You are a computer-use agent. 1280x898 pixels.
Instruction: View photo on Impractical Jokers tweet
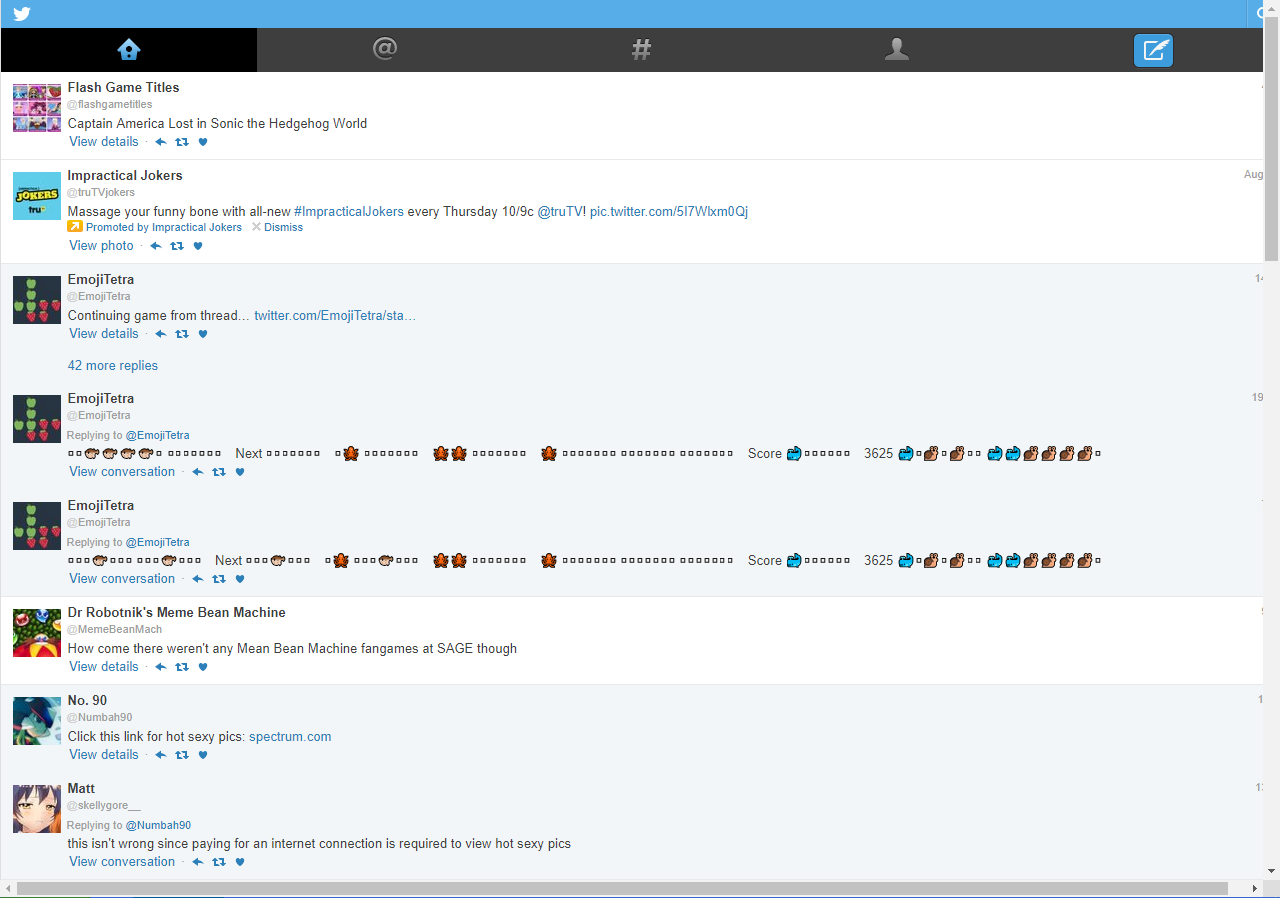click(x=101, y=246)
